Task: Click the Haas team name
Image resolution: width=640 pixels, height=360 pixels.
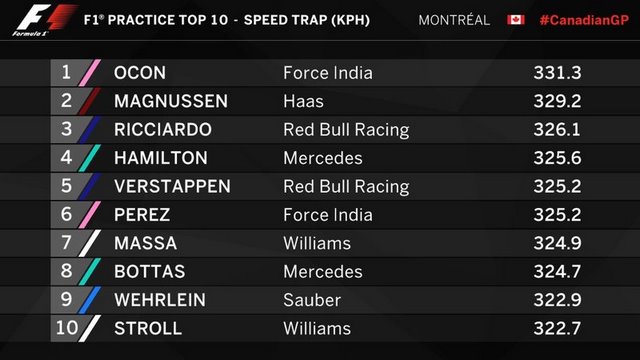Action: click(303, 101)
